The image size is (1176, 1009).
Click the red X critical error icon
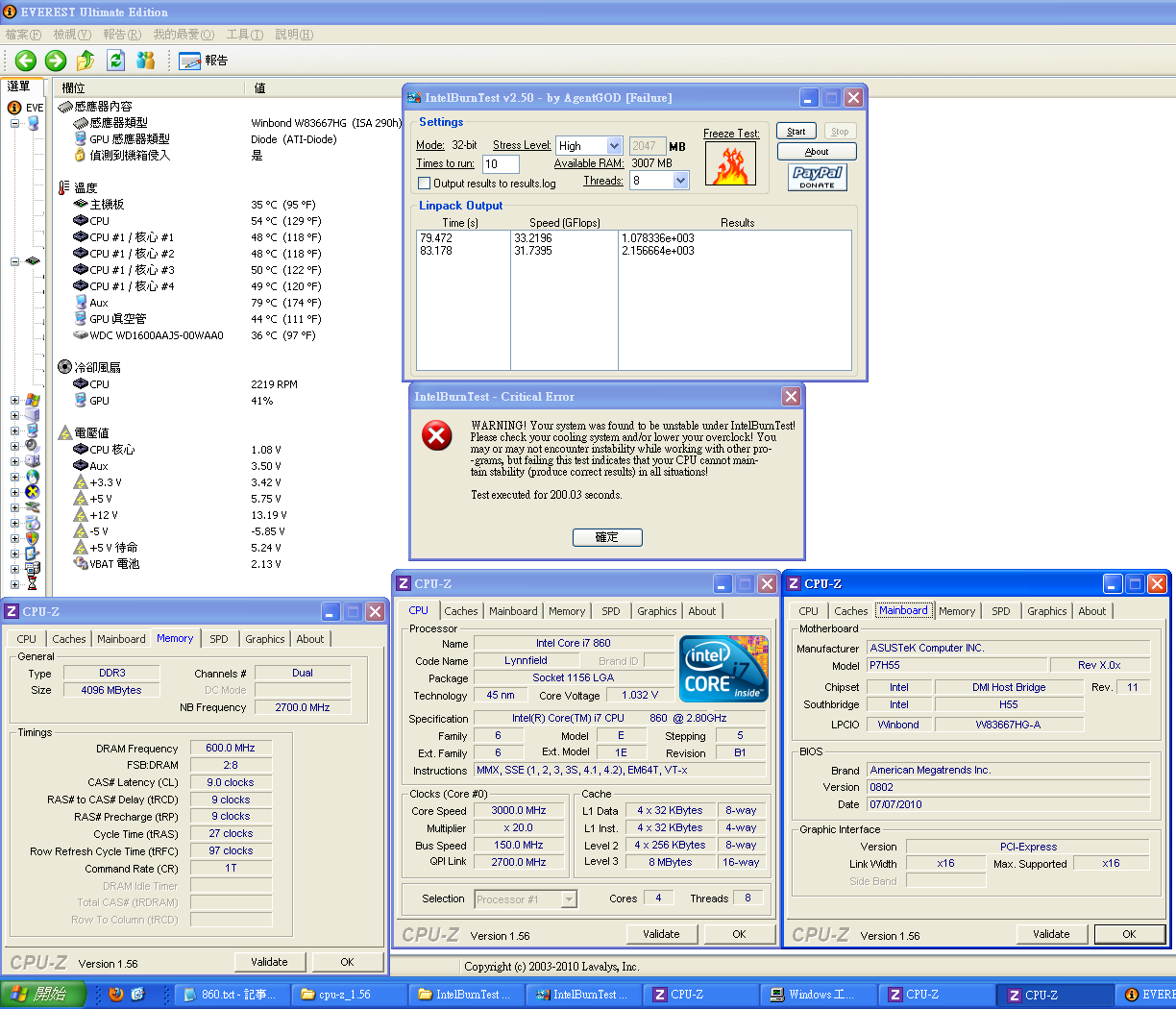coord(437,436)
